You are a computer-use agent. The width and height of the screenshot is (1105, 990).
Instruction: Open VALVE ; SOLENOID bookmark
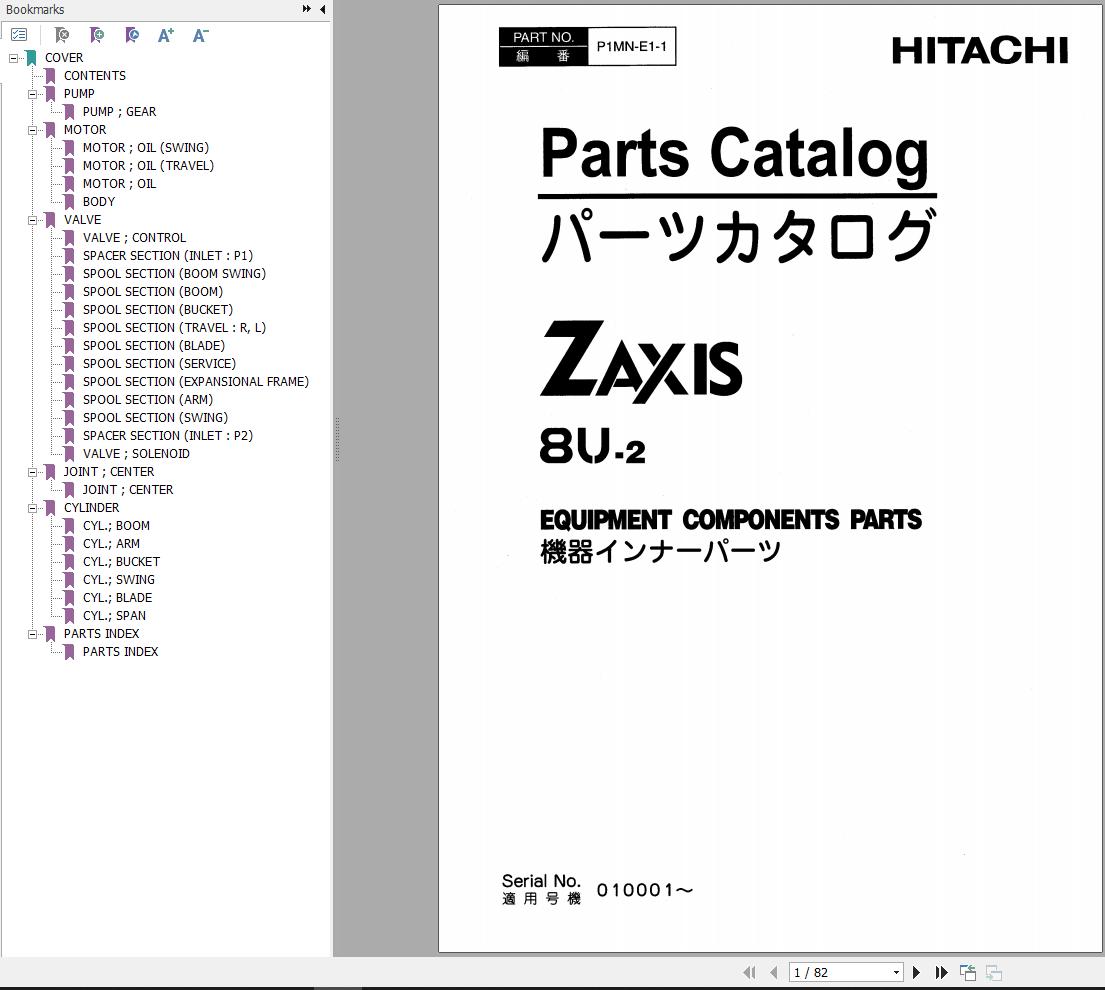(x=136, y=454)
